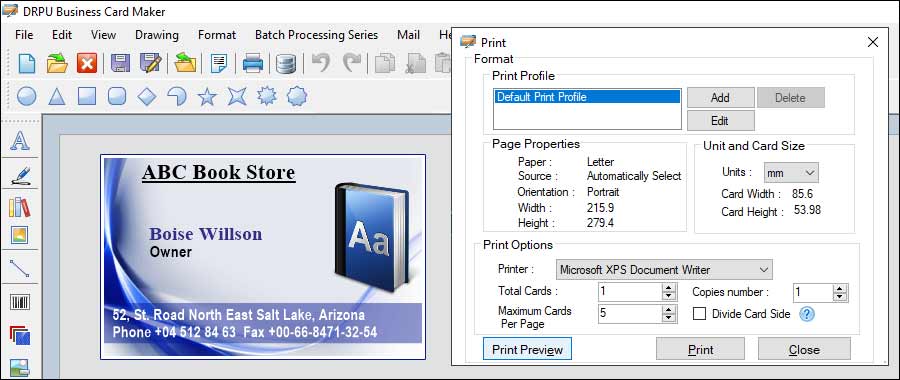The image size is (900, 380).
Task: Select the four-point star shape tool
Action: click(237, 96)
